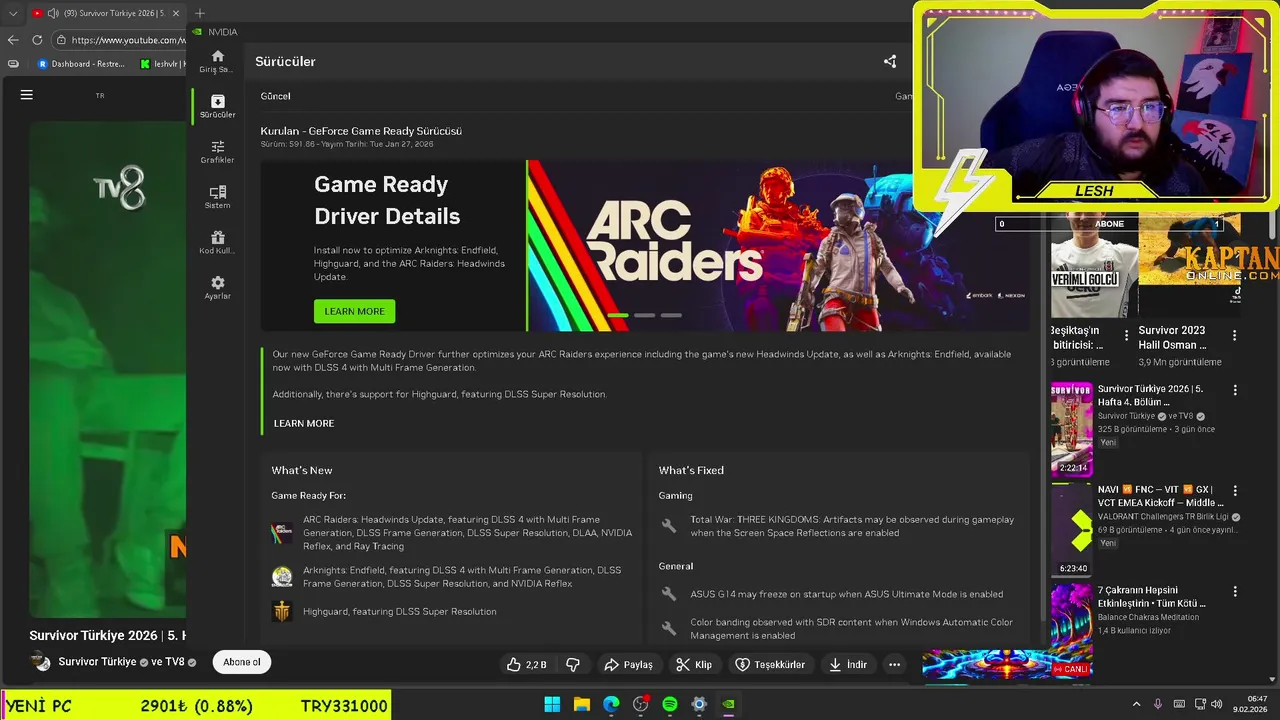Click the Paylaş share button
This screenshot has height=720, width=1280.
[x=628, y=664]
